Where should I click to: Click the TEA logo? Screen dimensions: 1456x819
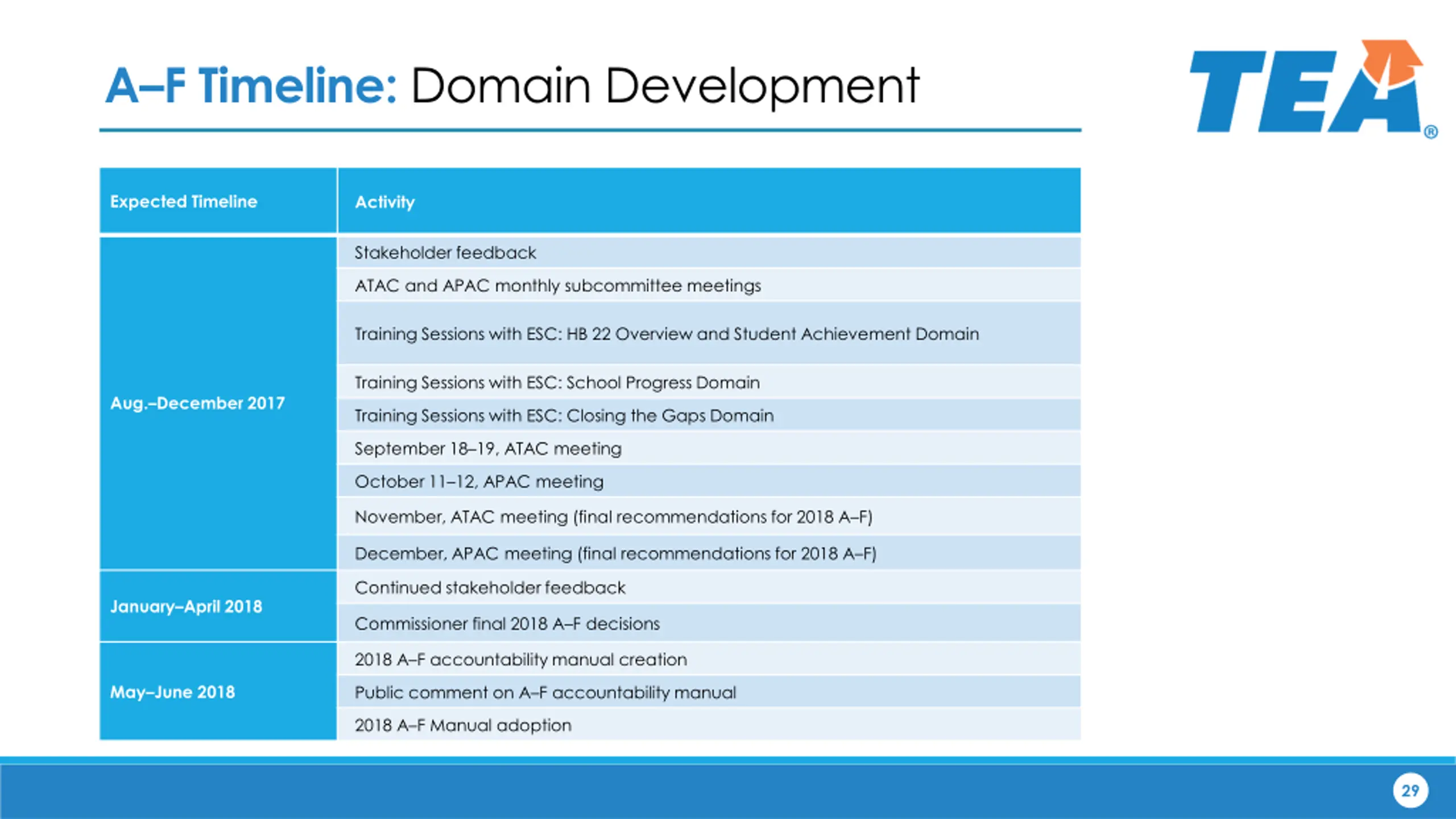click(x=1313, y=88)
